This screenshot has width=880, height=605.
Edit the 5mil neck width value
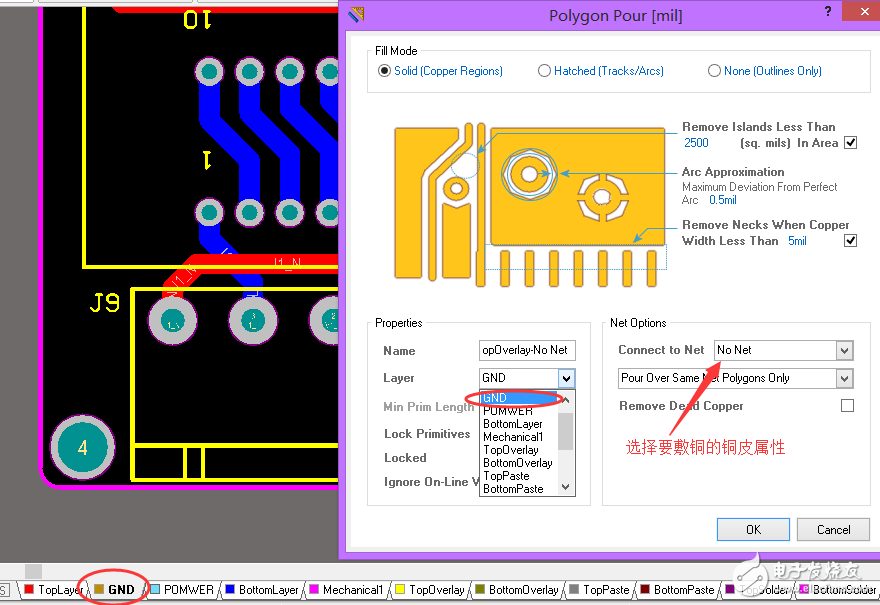pos(798,241)
